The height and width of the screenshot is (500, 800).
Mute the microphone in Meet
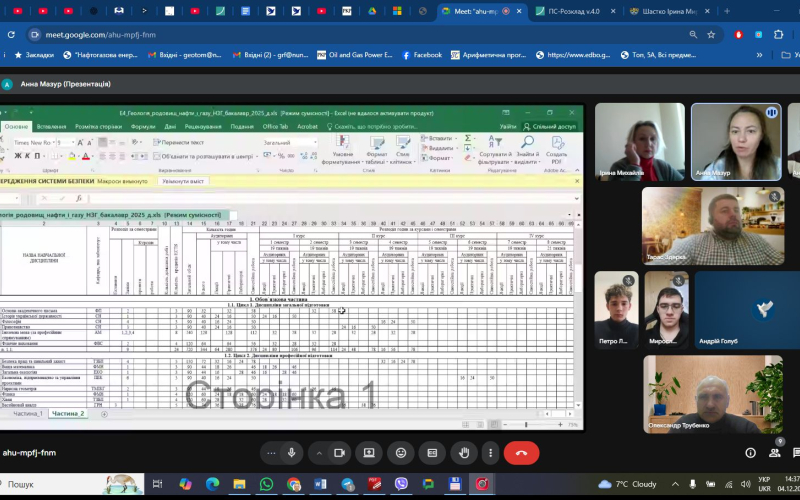pos(292,453)
